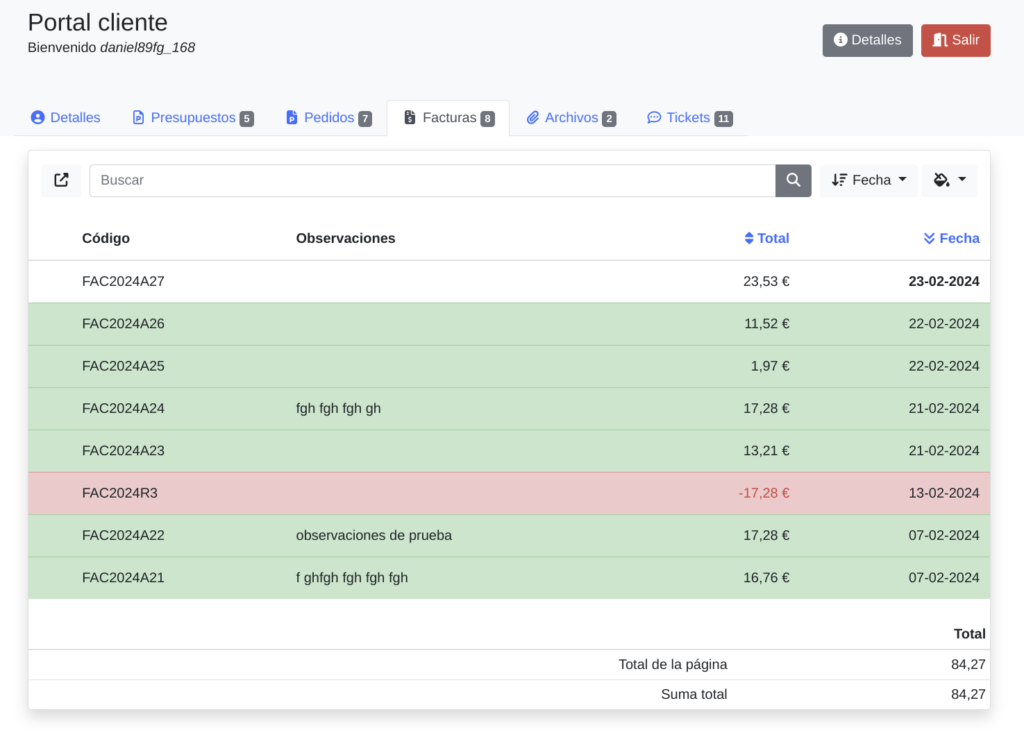Select the Facturas tab
The height and width of the screenshot is (737, 1024).
(448, 118)
